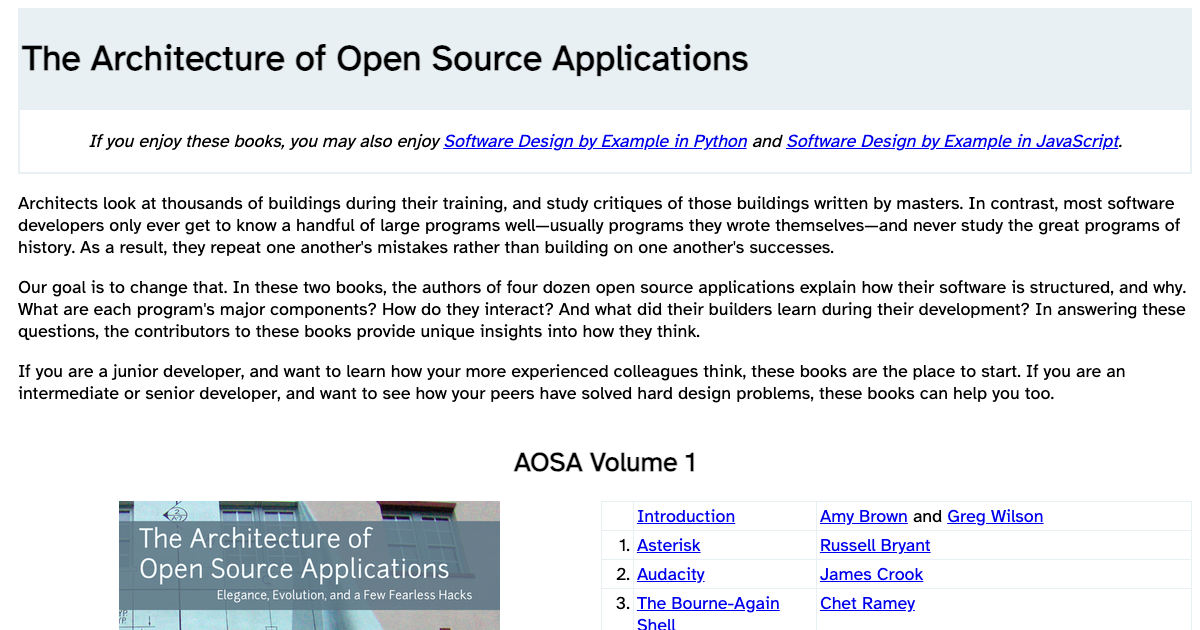
Task: Click The Architecture of Open Source Applications title
Action: coord(385,58)
